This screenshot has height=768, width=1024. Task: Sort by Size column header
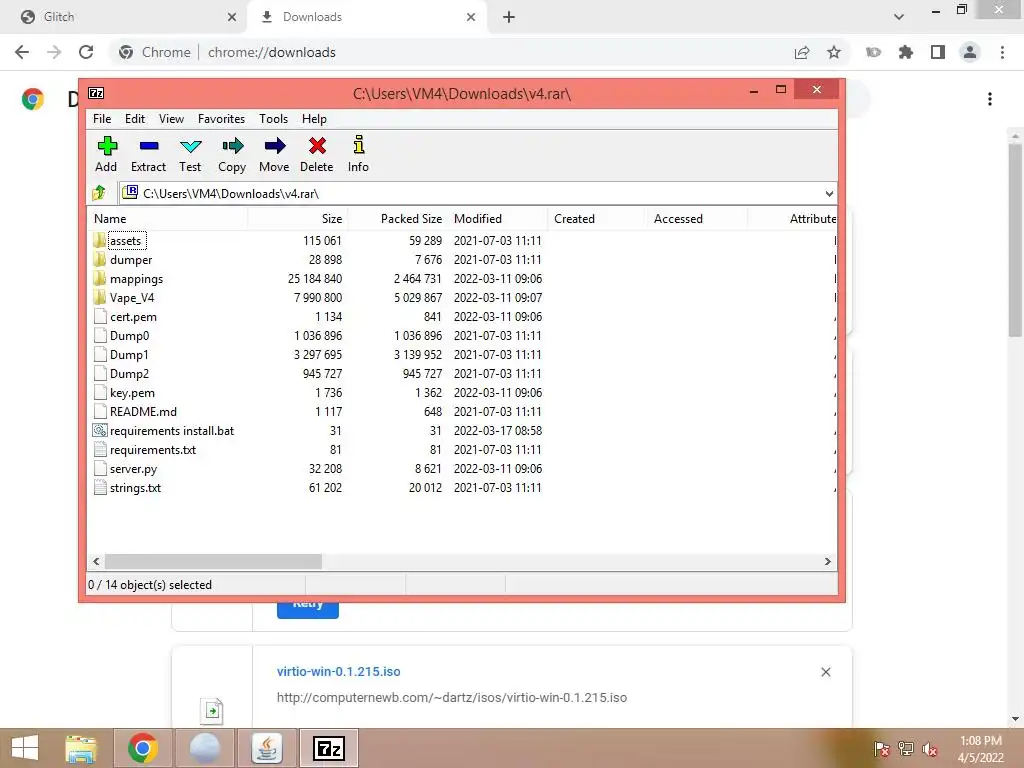pos(297,219)
